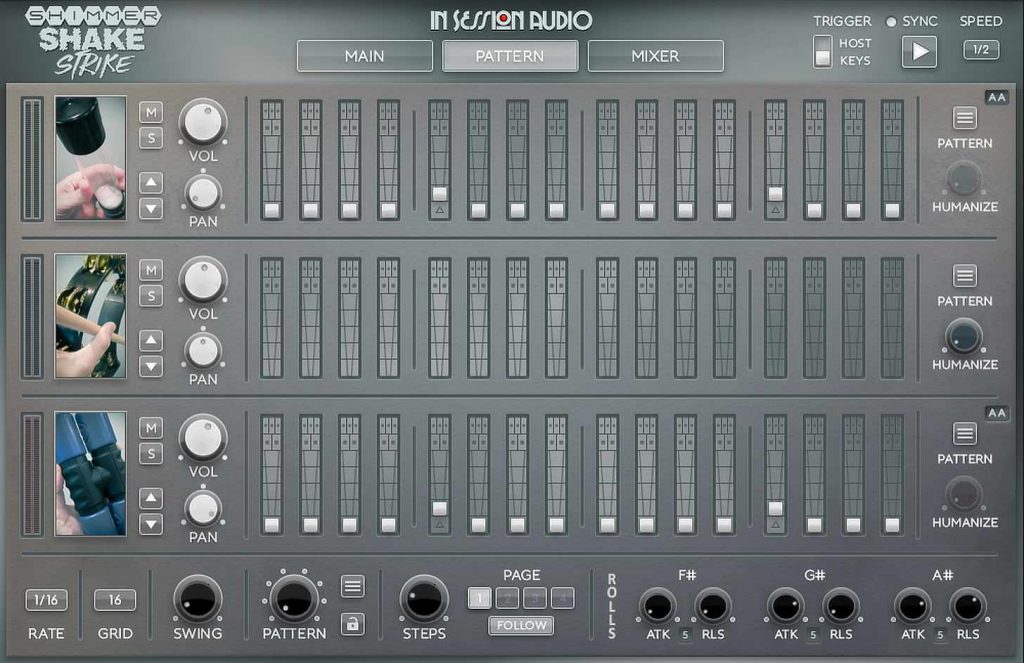Open the shaker row Pattern menu icon

964,119
